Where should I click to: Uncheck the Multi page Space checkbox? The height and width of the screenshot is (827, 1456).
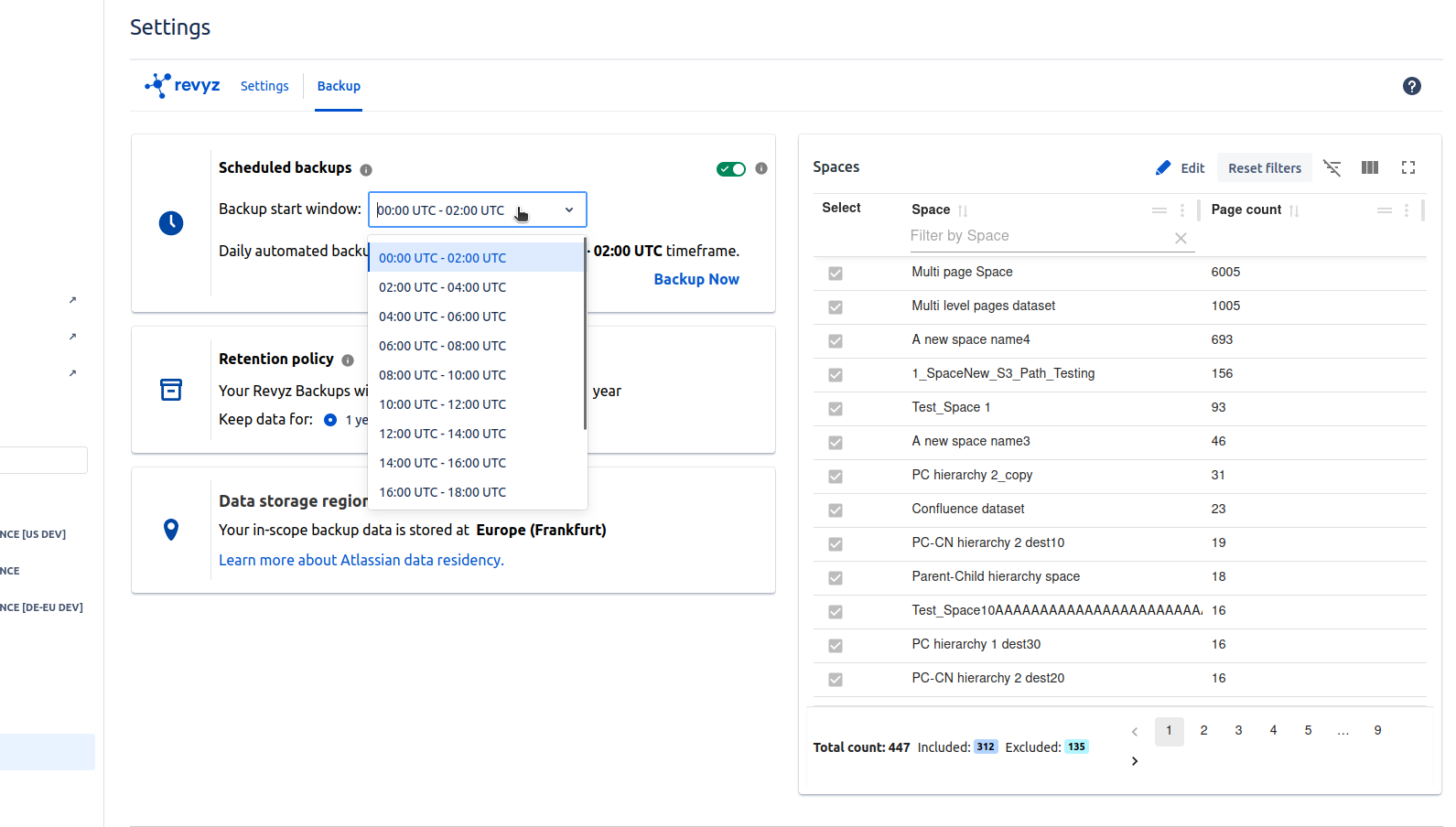point(836,274)
